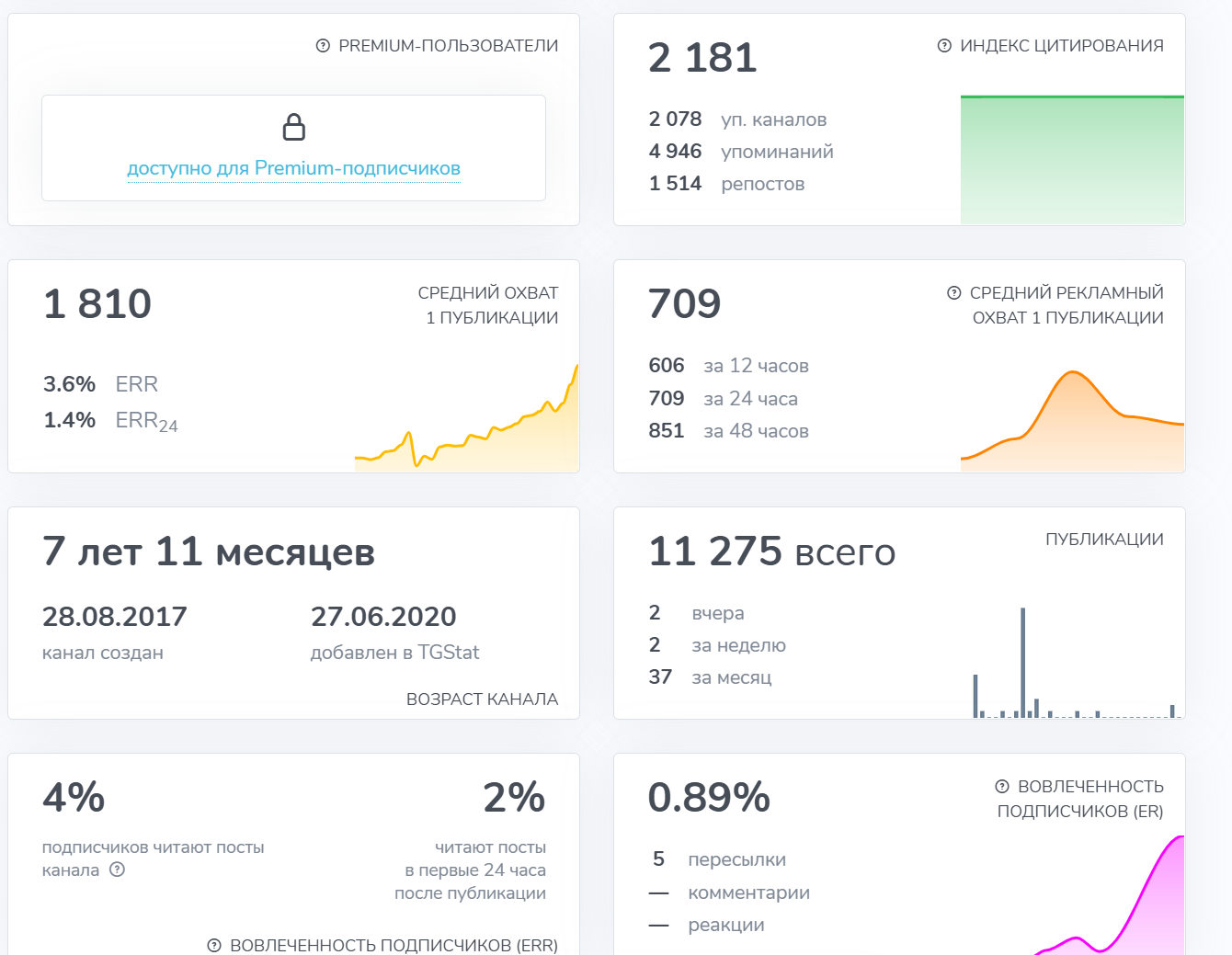
Task: Click the citation index value '2 181'
Action: coord(702,58)
